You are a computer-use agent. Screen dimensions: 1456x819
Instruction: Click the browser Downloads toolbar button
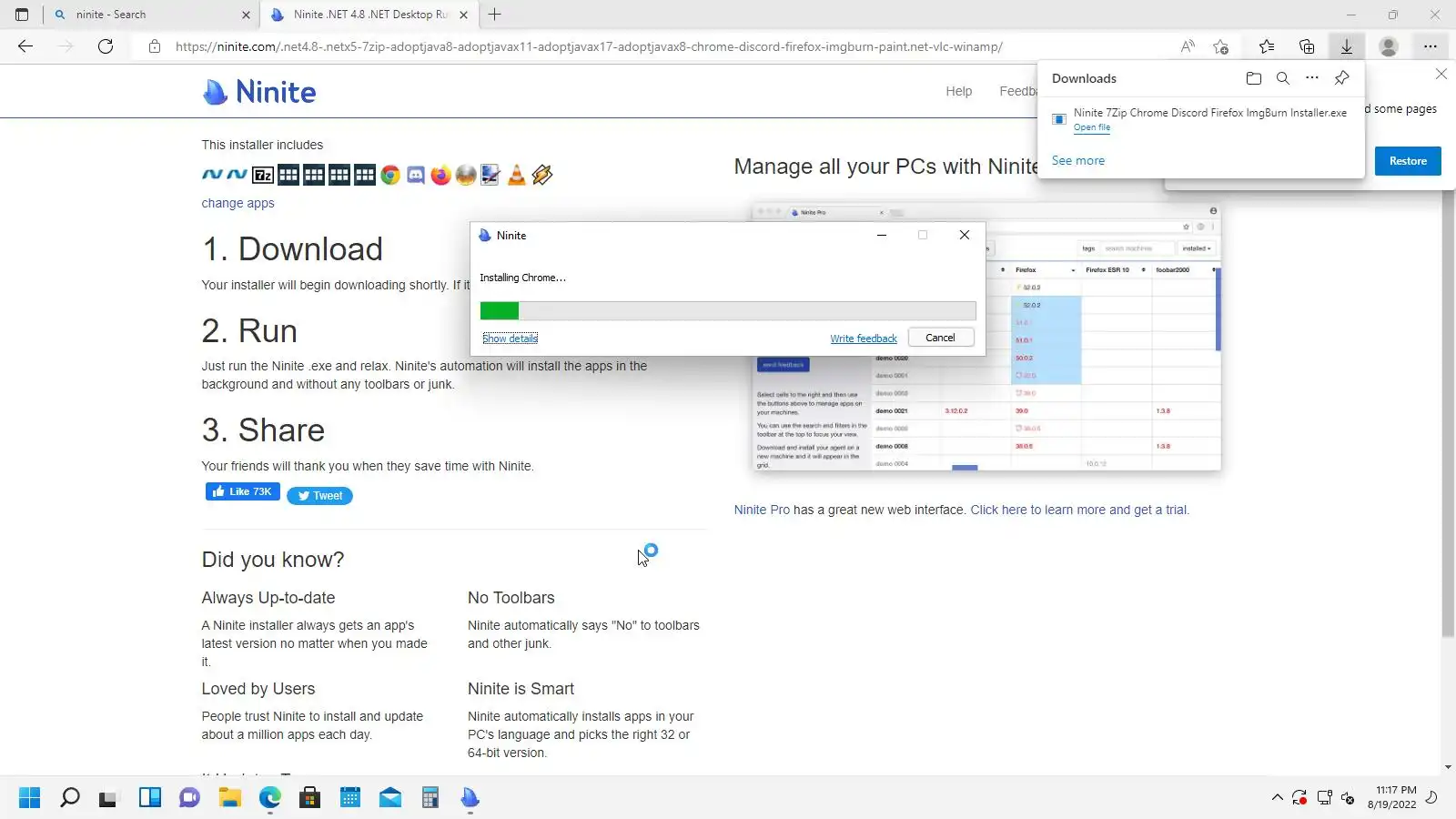(1346, 46)
